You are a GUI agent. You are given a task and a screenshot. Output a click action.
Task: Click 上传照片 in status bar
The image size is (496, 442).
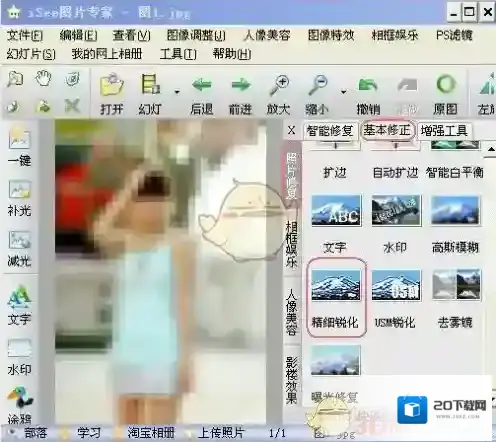point(221,433)
